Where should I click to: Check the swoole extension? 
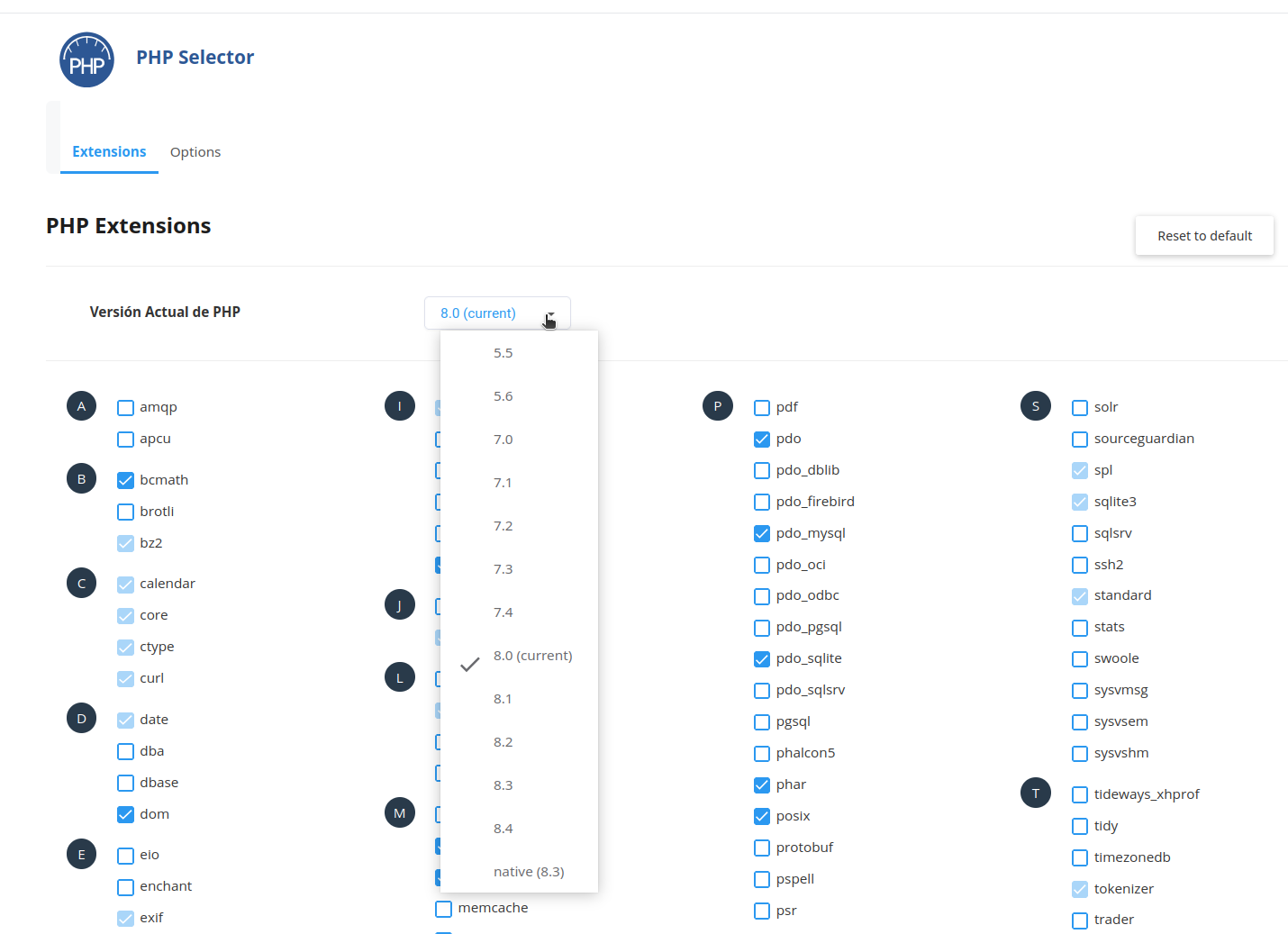pyautogui.click(x=1080, y=659)
